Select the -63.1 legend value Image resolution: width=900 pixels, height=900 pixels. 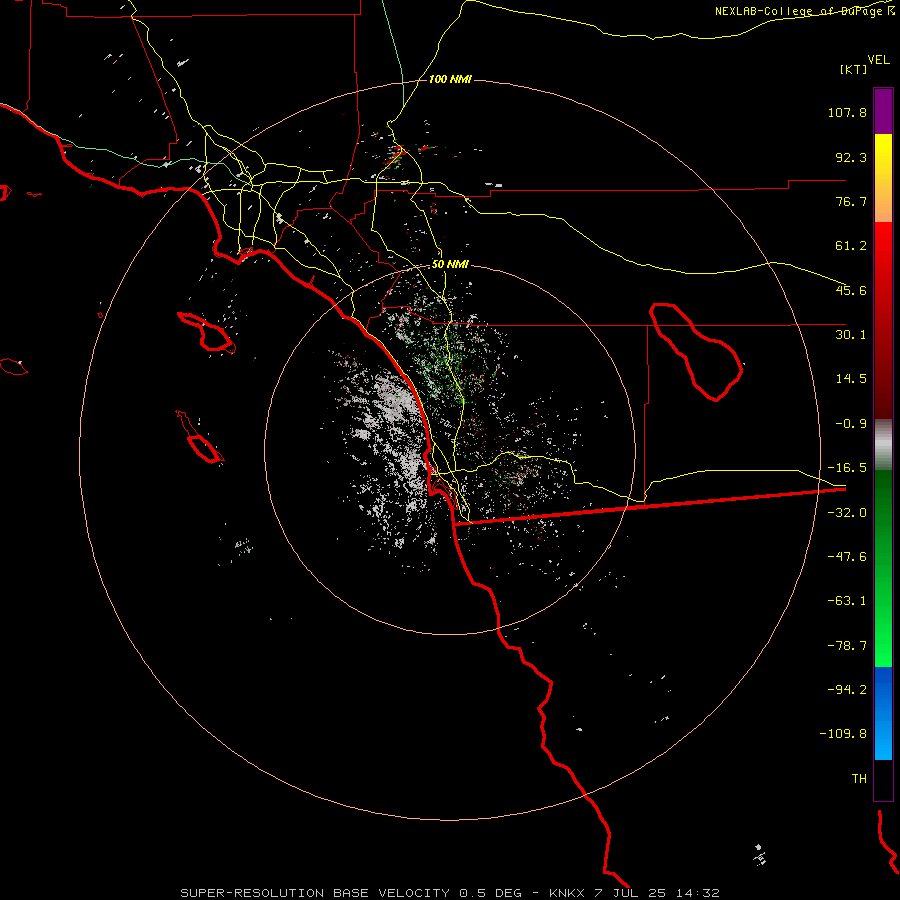tap(847, 601)
